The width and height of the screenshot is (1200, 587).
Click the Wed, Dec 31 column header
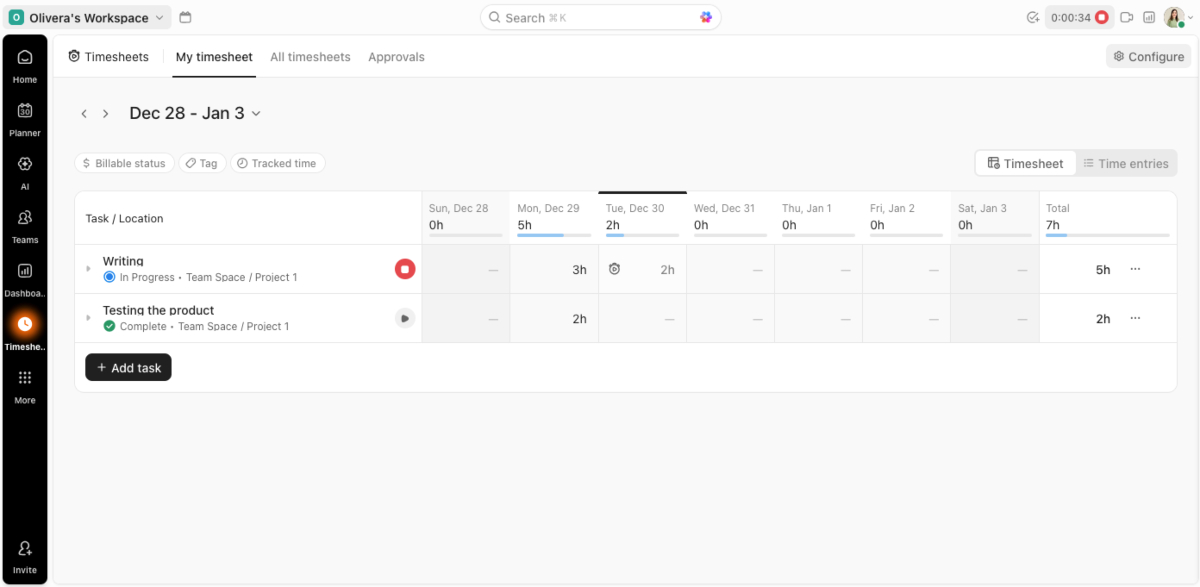(730, 217)
